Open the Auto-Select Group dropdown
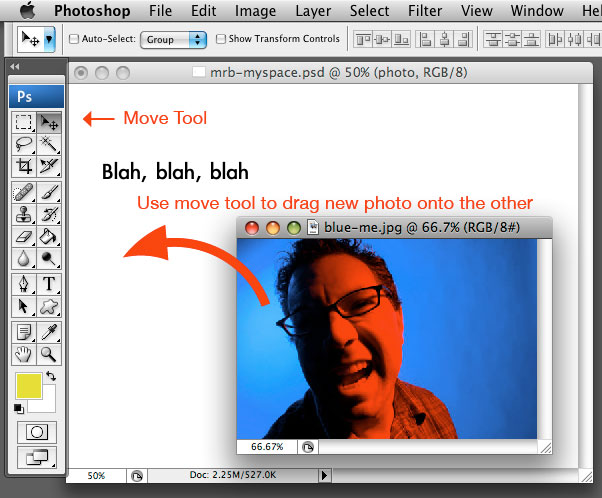602x498 pixels. [x=173, y=40]
